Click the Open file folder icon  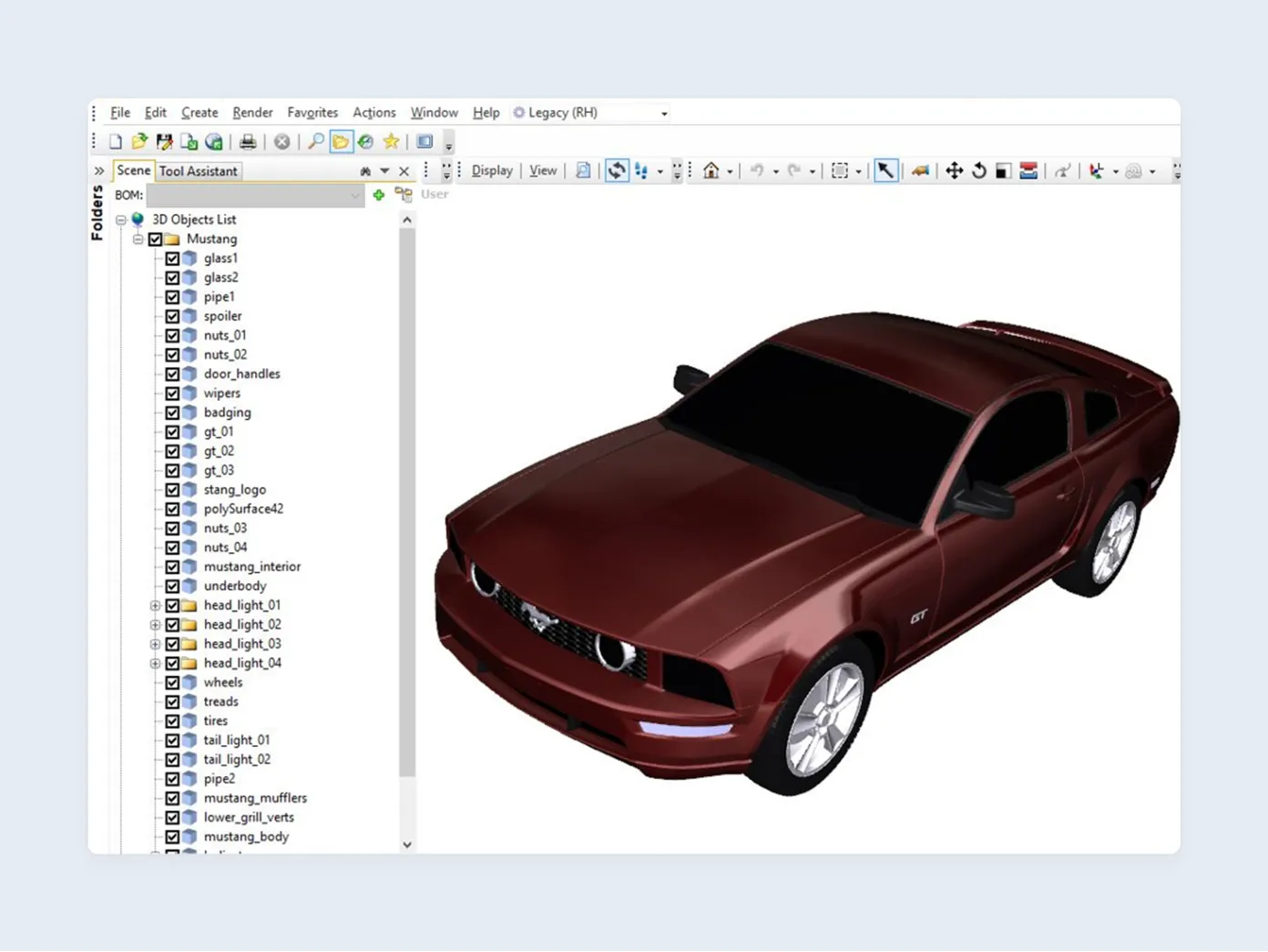[139, 141]
